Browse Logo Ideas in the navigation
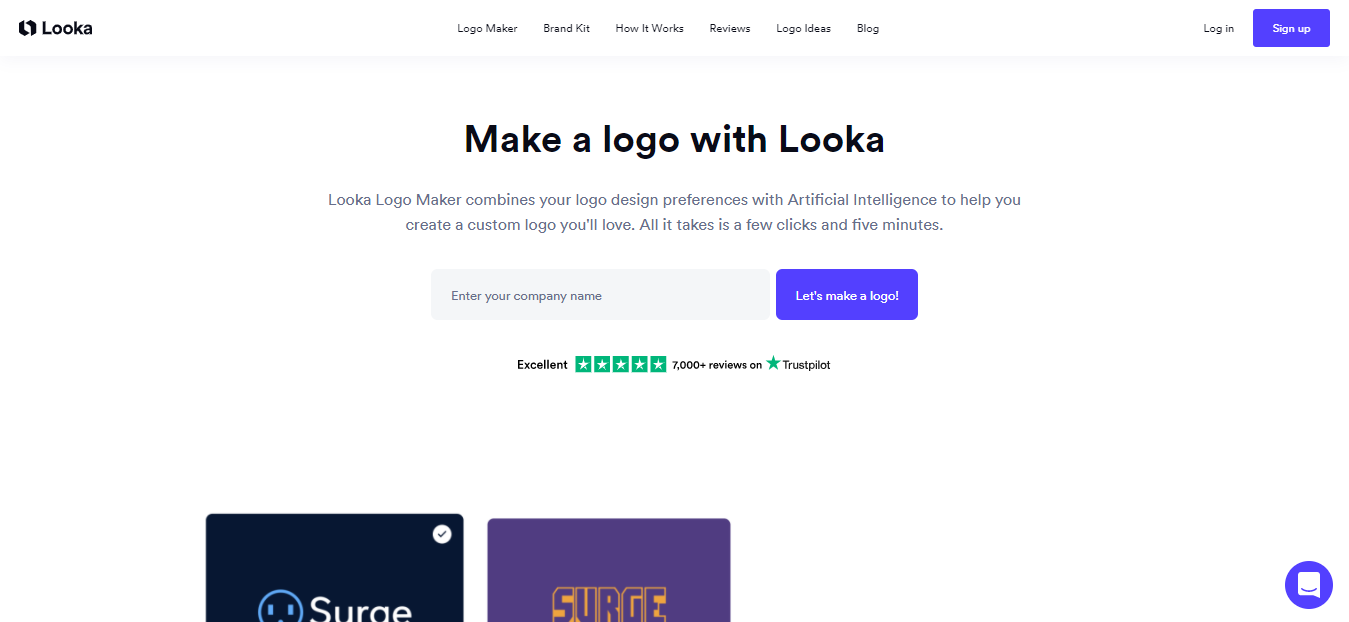The image size is (1349, 622). pos(804,28)
